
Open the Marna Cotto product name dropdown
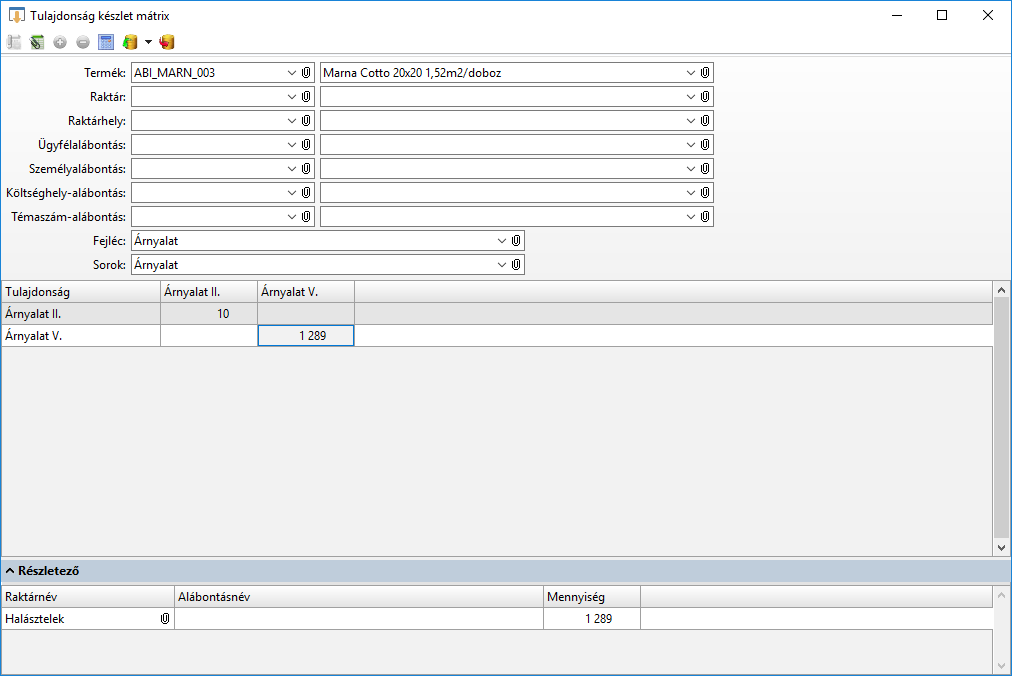(691, 73)
